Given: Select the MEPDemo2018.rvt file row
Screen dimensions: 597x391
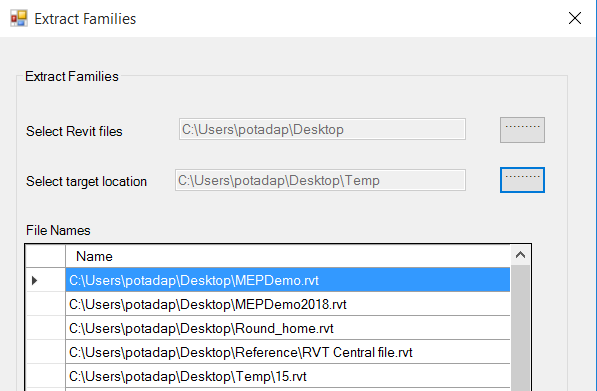Looking at the screenshot, I should [x=288, y=304].
